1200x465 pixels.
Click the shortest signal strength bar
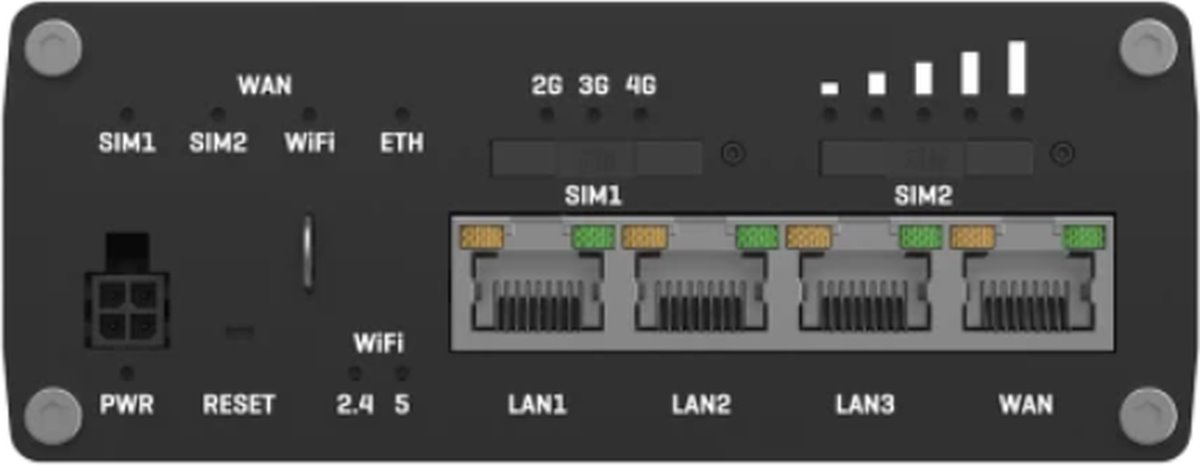point(828,89)
